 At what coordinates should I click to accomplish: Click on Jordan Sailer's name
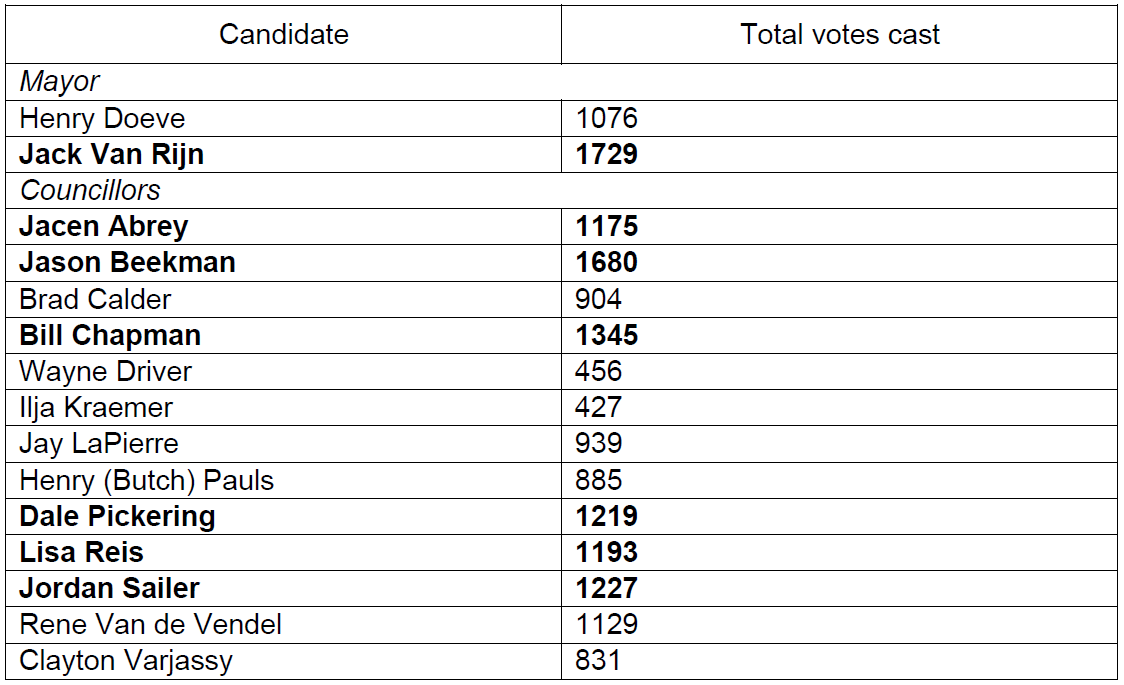(x=109, y=589)
